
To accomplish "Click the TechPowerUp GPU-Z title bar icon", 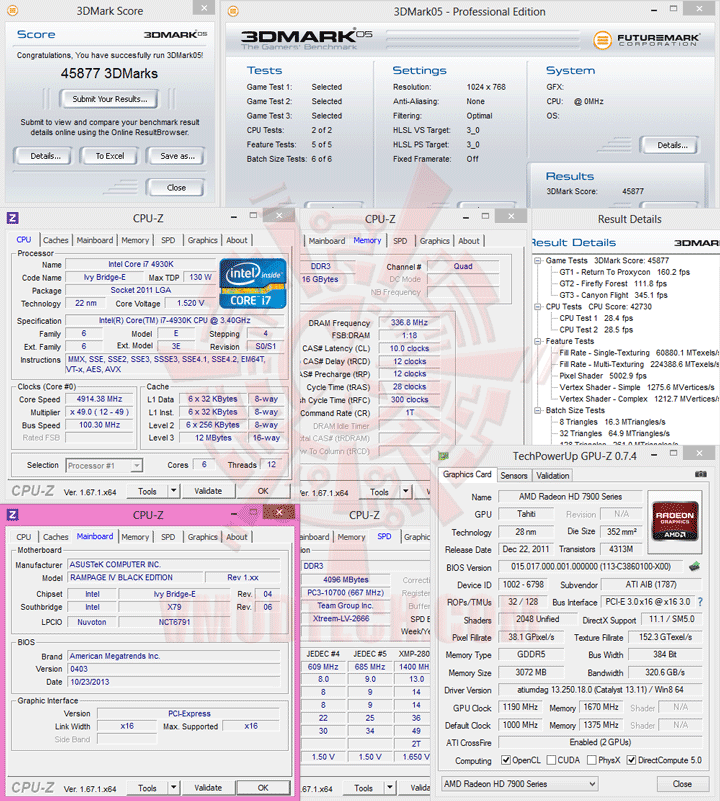I will (443, 456).
